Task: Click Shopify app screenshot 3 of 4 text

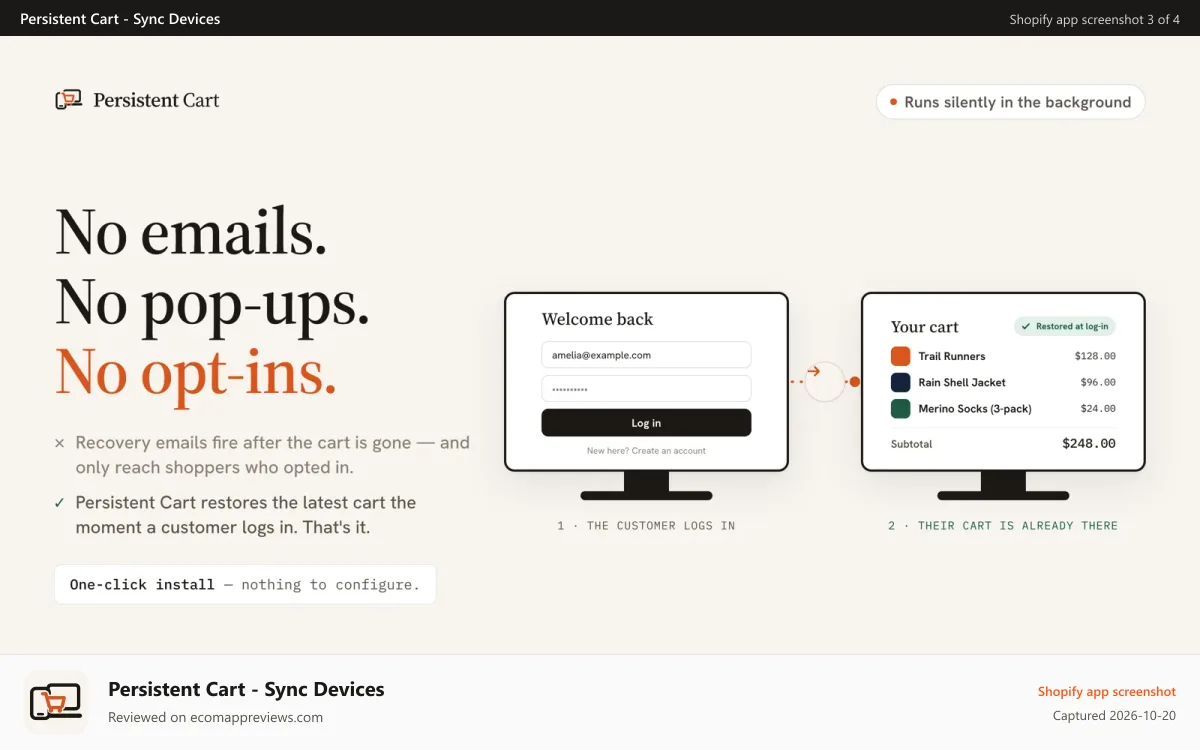Action: tap(1095, 19)
